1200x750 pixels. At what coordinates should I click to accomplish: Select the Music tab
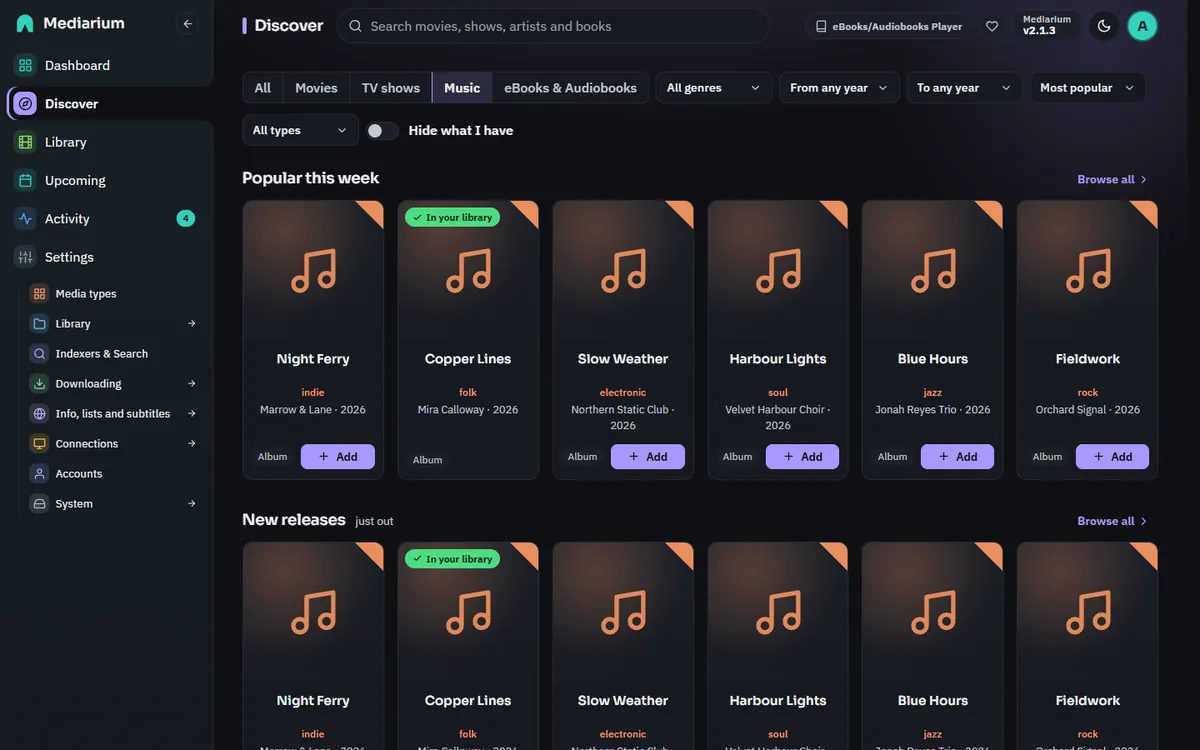(x=462, y=88)
